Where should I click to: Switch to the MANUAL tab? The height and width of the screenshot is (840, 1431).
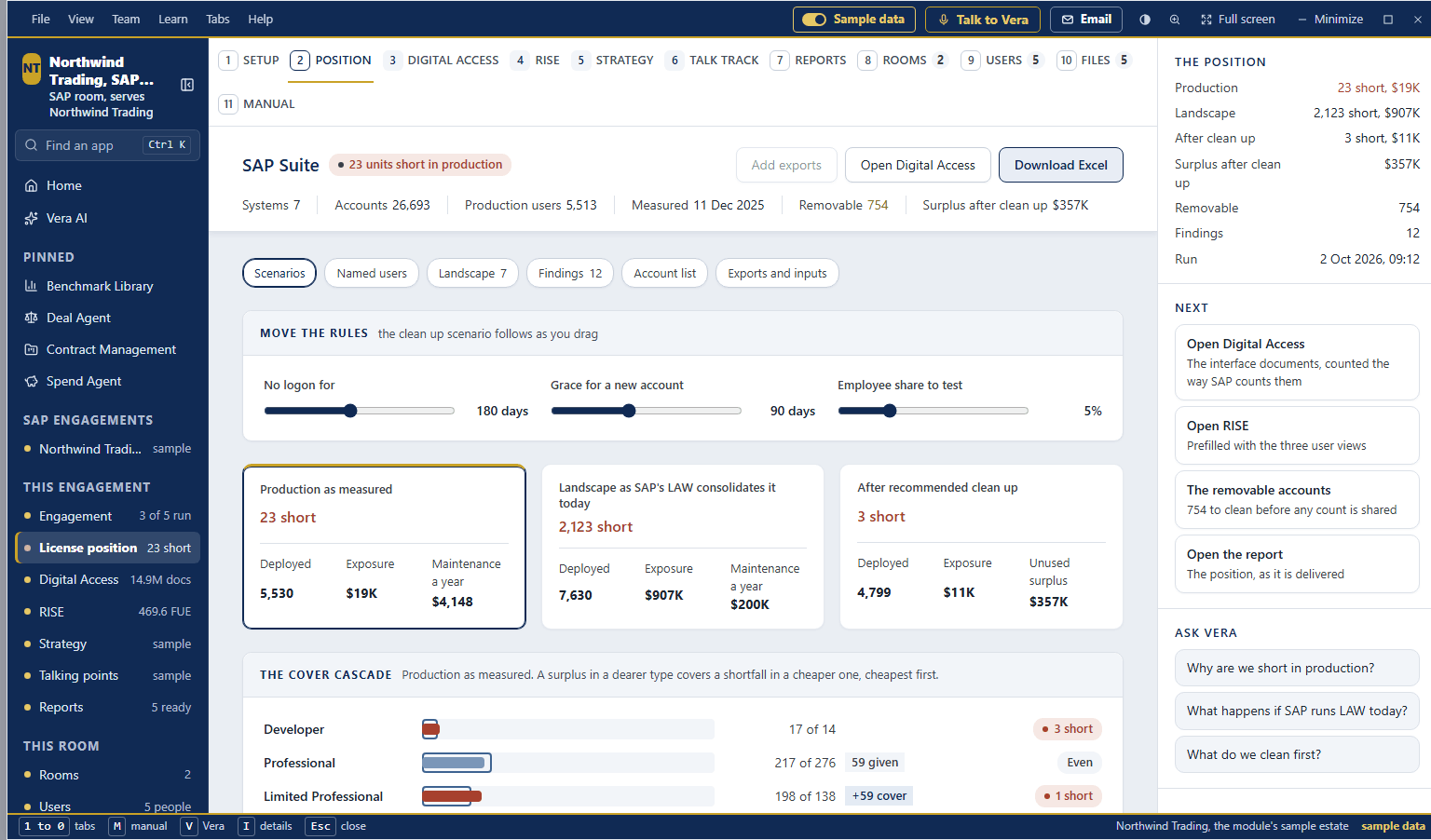(257, 104)
